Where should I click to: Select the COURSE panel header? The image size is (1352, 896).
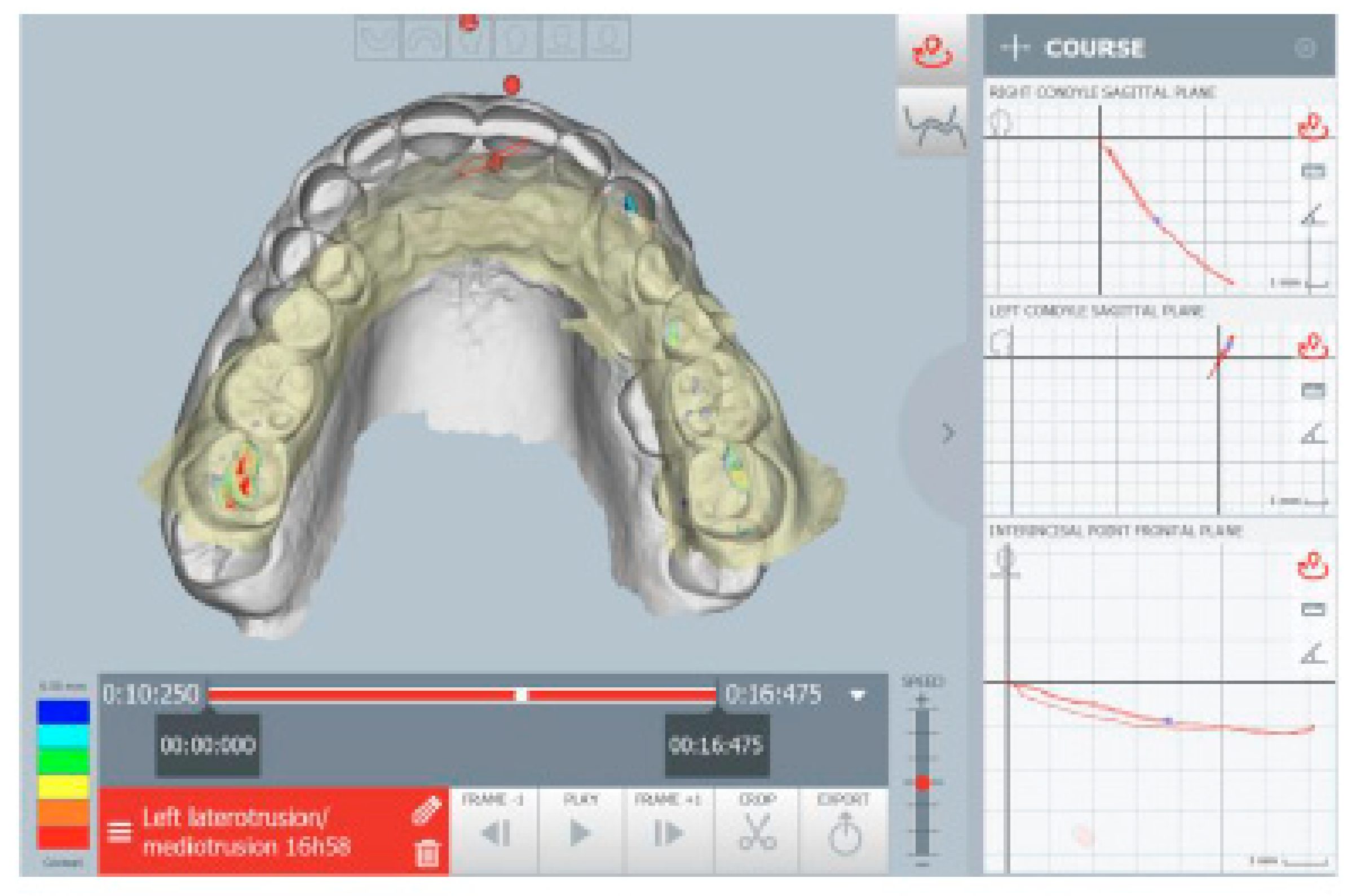(x=1094, y=48)
